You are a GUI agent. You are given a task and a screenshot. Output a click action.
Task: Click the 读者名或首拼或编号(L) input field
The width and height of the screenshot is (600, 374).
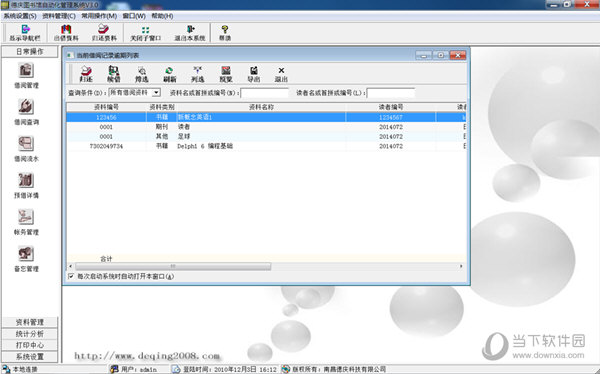391,93
